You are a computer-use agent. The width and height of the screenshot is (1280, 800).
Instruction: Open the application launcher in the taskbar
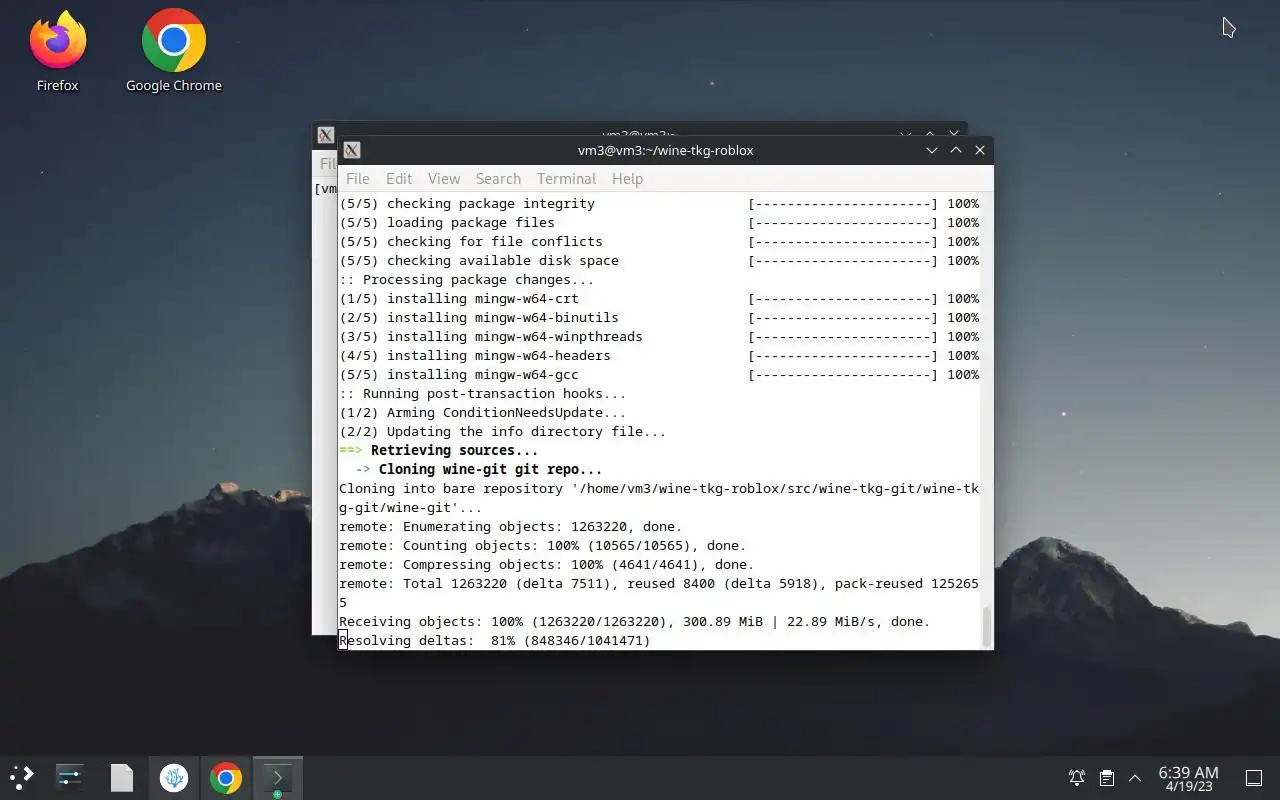(x=21, y=777)
